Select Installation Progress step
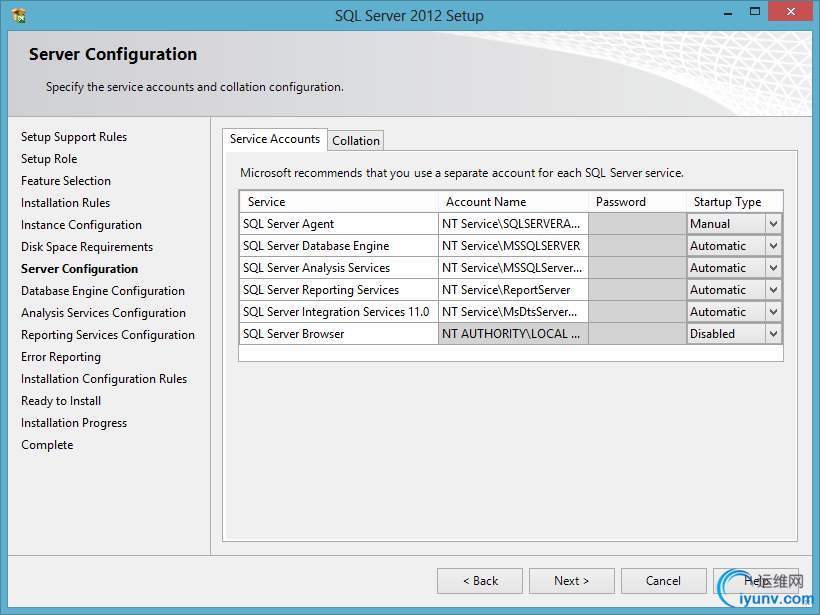The width and height of the screenshot is (820, 615). click(74, 423)
